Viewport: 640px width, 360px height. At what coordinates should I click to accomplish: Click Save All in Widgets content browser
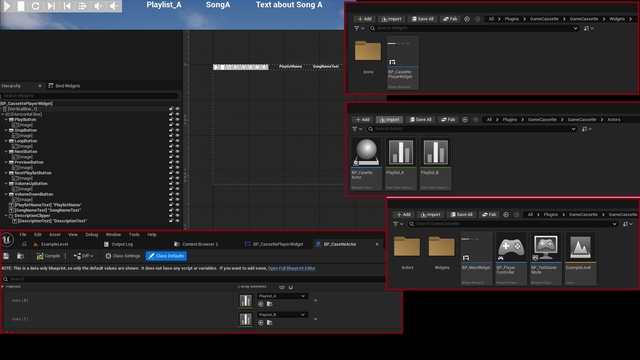coord(422,19)
